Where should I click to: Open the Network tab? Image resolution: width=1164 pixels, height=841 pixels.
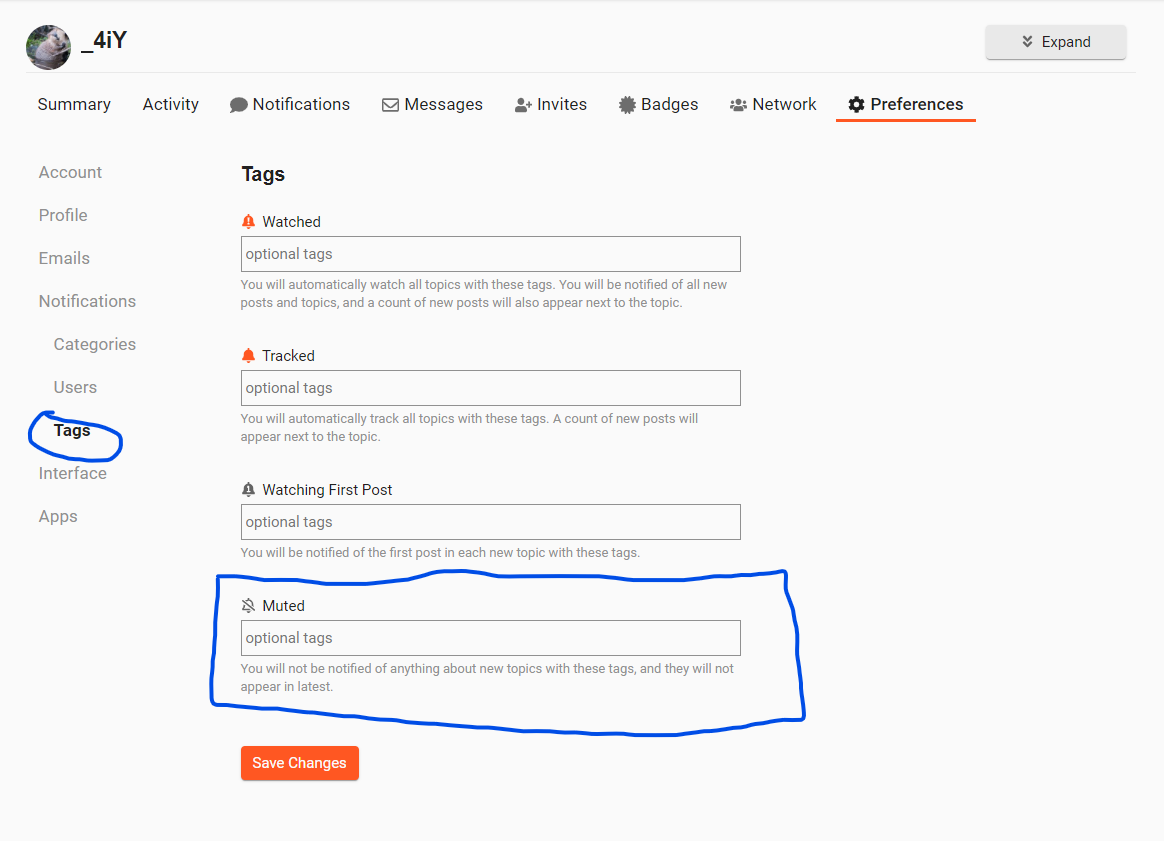(x=773, y=105)
